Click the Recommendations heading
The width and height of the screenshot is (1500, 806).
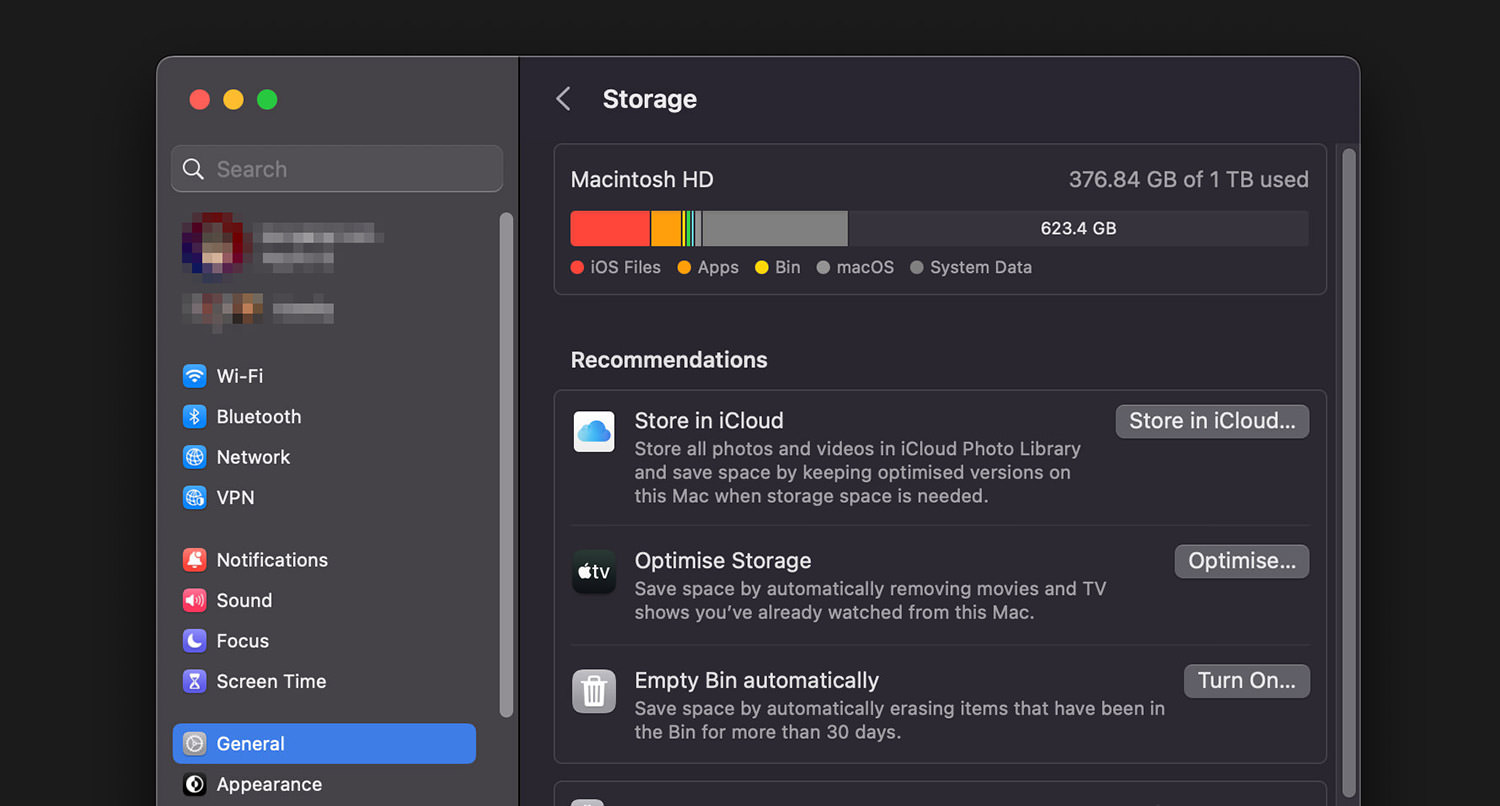coord(669,360)
